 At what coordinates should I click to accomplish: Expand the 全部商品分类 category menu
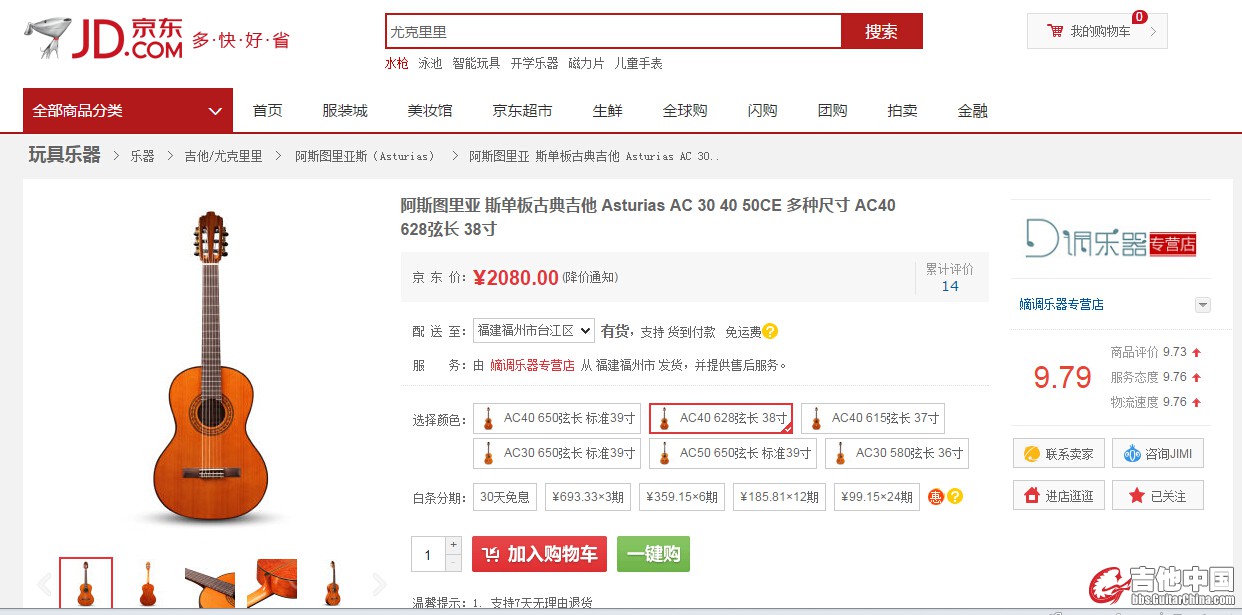[128, 111]
